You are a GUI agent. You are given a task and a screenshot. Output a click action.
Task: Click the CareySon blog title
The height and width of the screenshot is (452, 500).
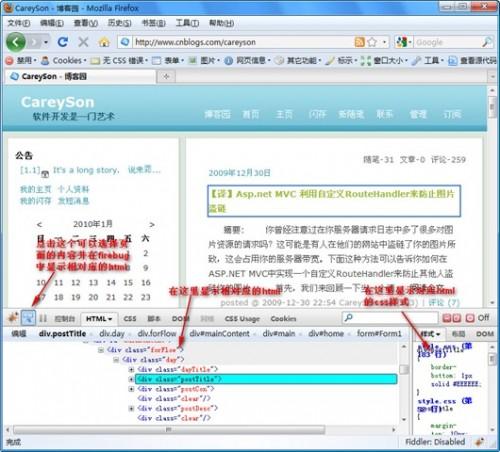(x=57, y=102)
